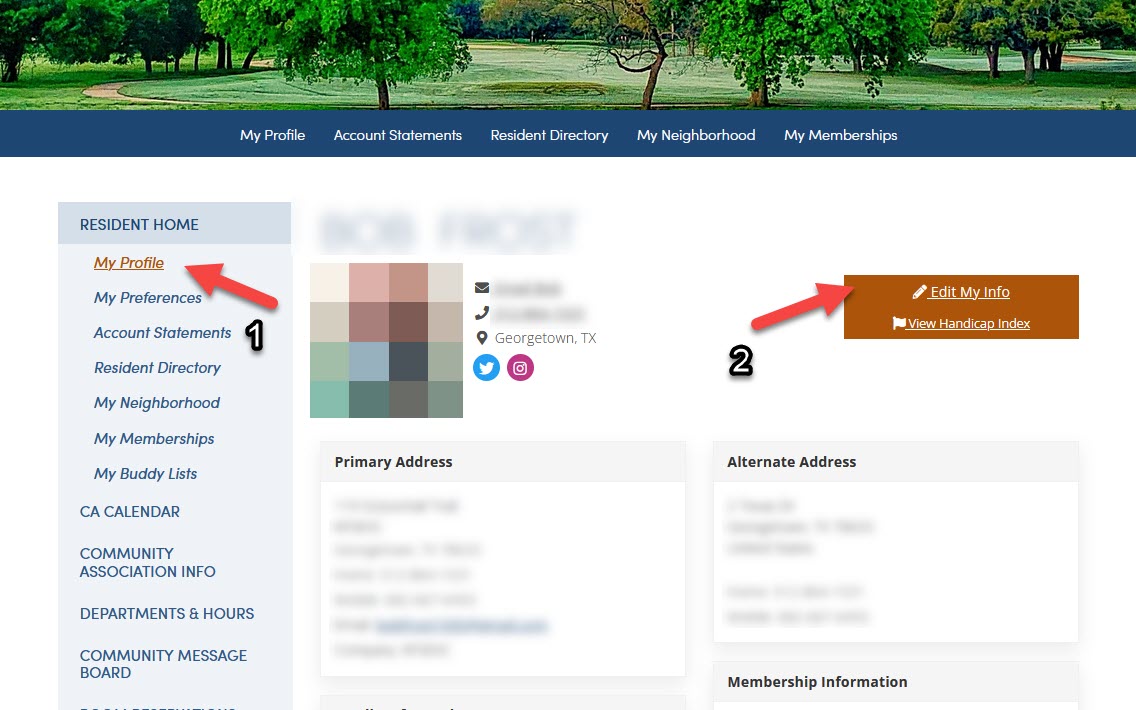Click the phone handset icon
This screenshot has height=710, width=1136.
[x=482, y=313]
